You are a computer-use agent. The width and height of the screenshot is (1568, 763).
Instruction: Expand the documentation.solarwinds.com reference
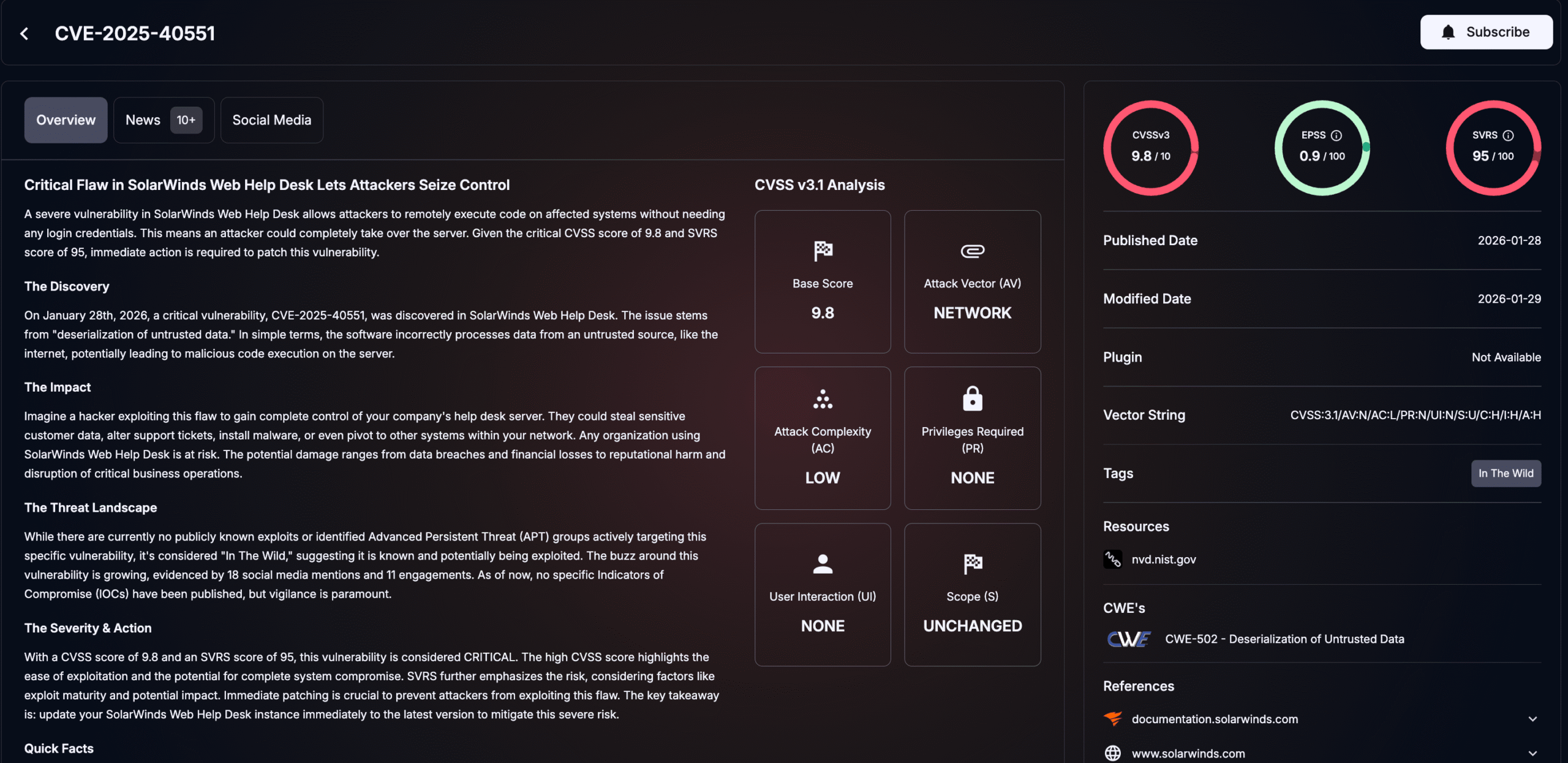(1534, 719)
